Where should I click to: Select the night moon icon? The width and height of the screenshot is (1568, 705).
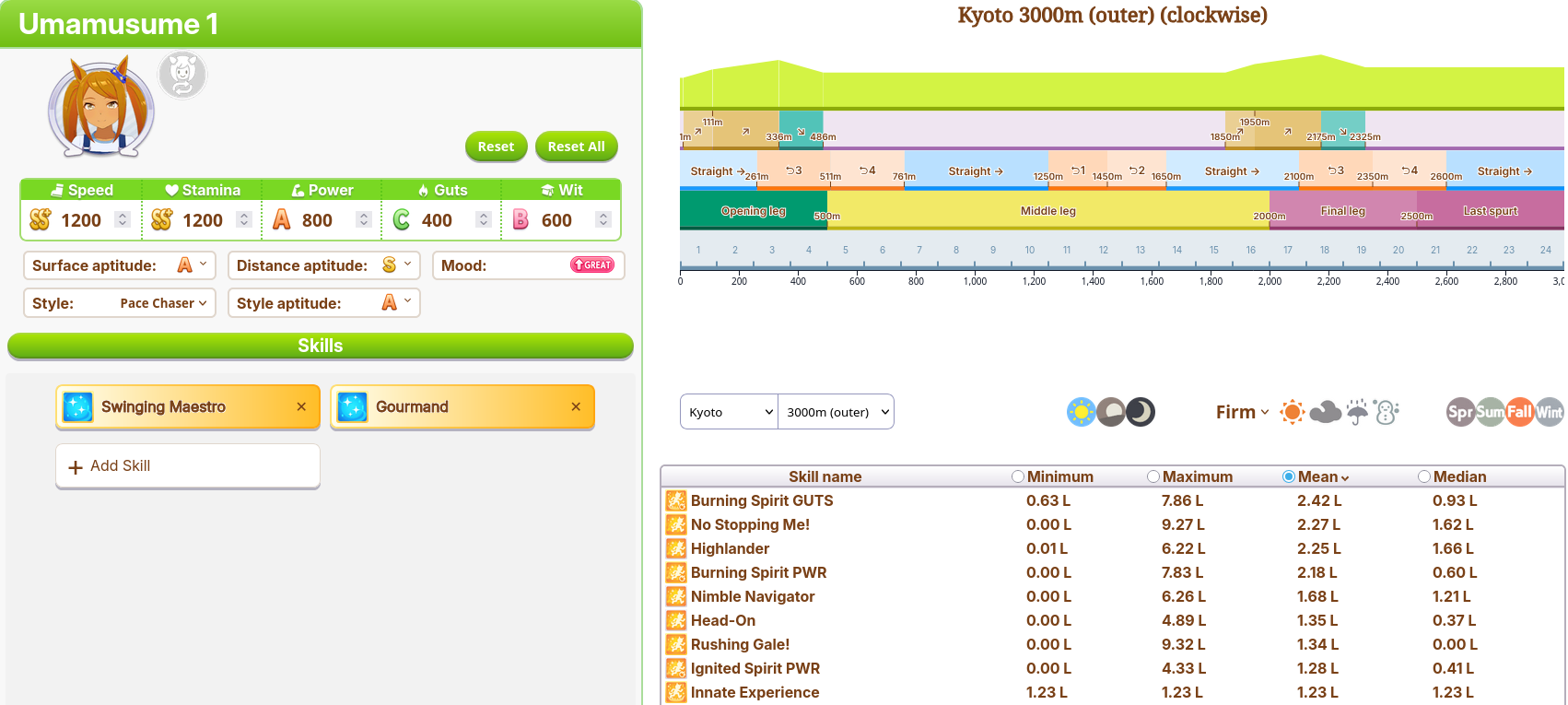click(1141, 412)
